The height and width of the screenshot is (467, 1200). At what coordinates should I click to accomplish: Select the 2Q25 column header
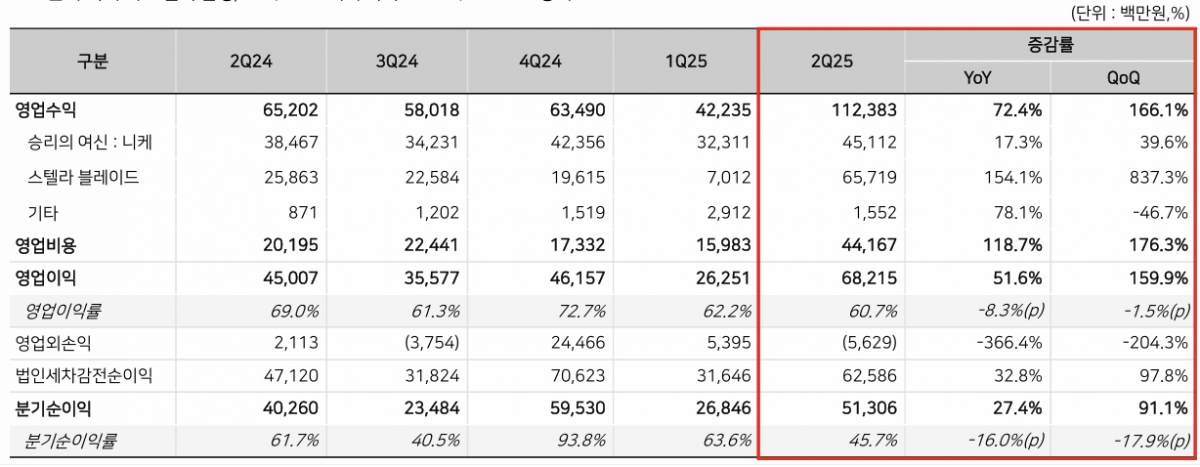click(x=832, y=61)
